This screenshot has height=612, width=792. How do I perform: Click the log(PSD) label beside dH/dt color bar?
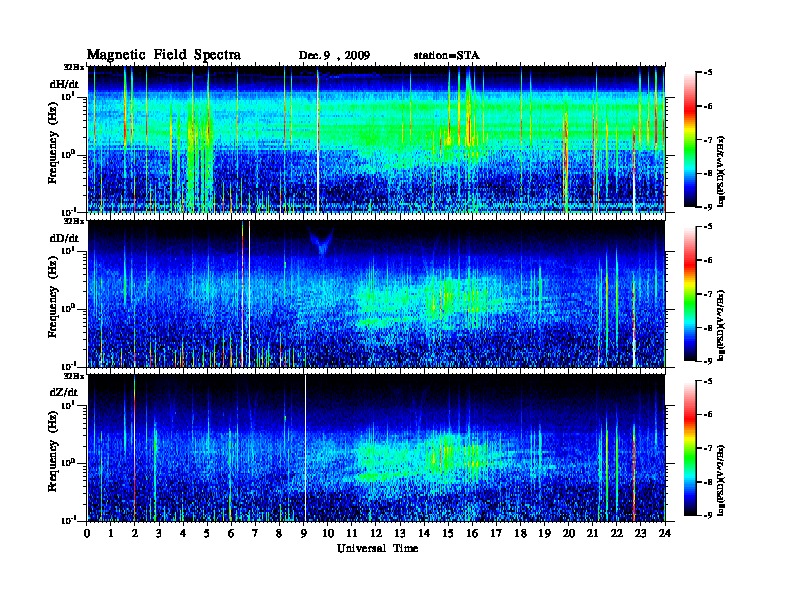722,171
